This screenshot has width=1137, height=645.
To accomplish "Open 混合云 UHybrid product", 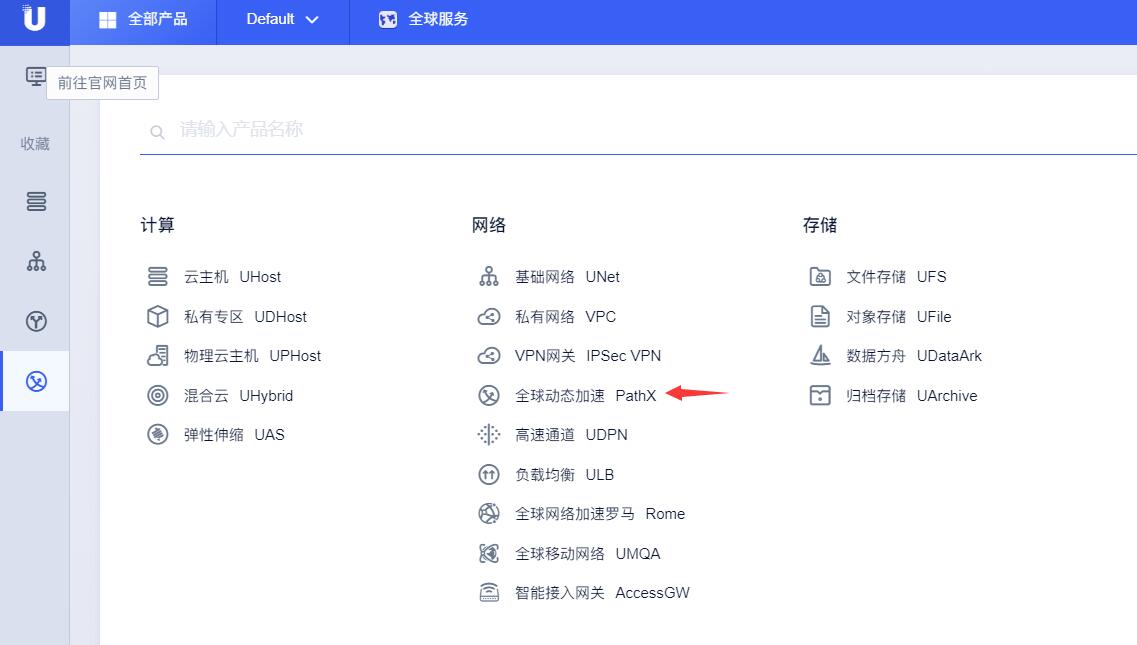I will (239, 395).
